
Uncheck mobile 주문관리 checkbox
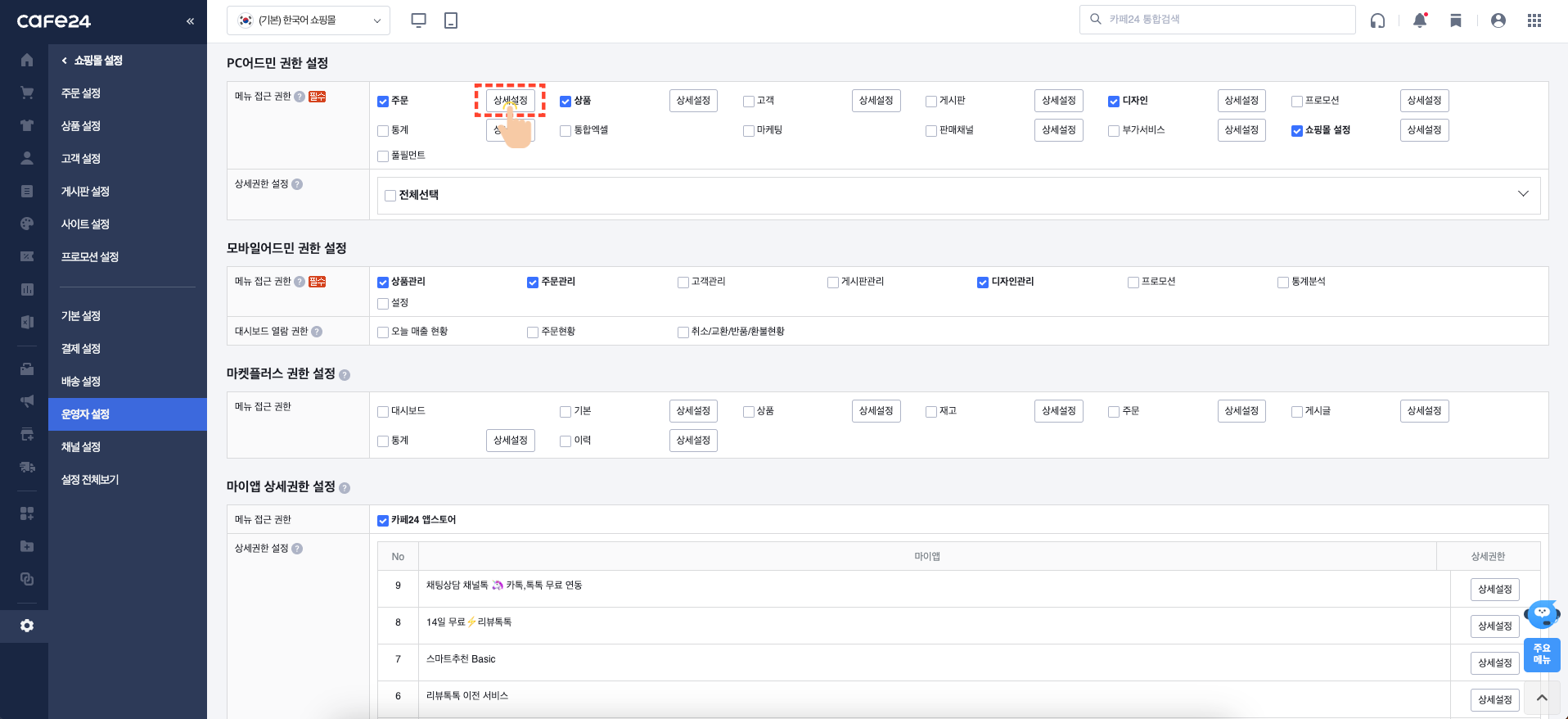pos(533,283)
